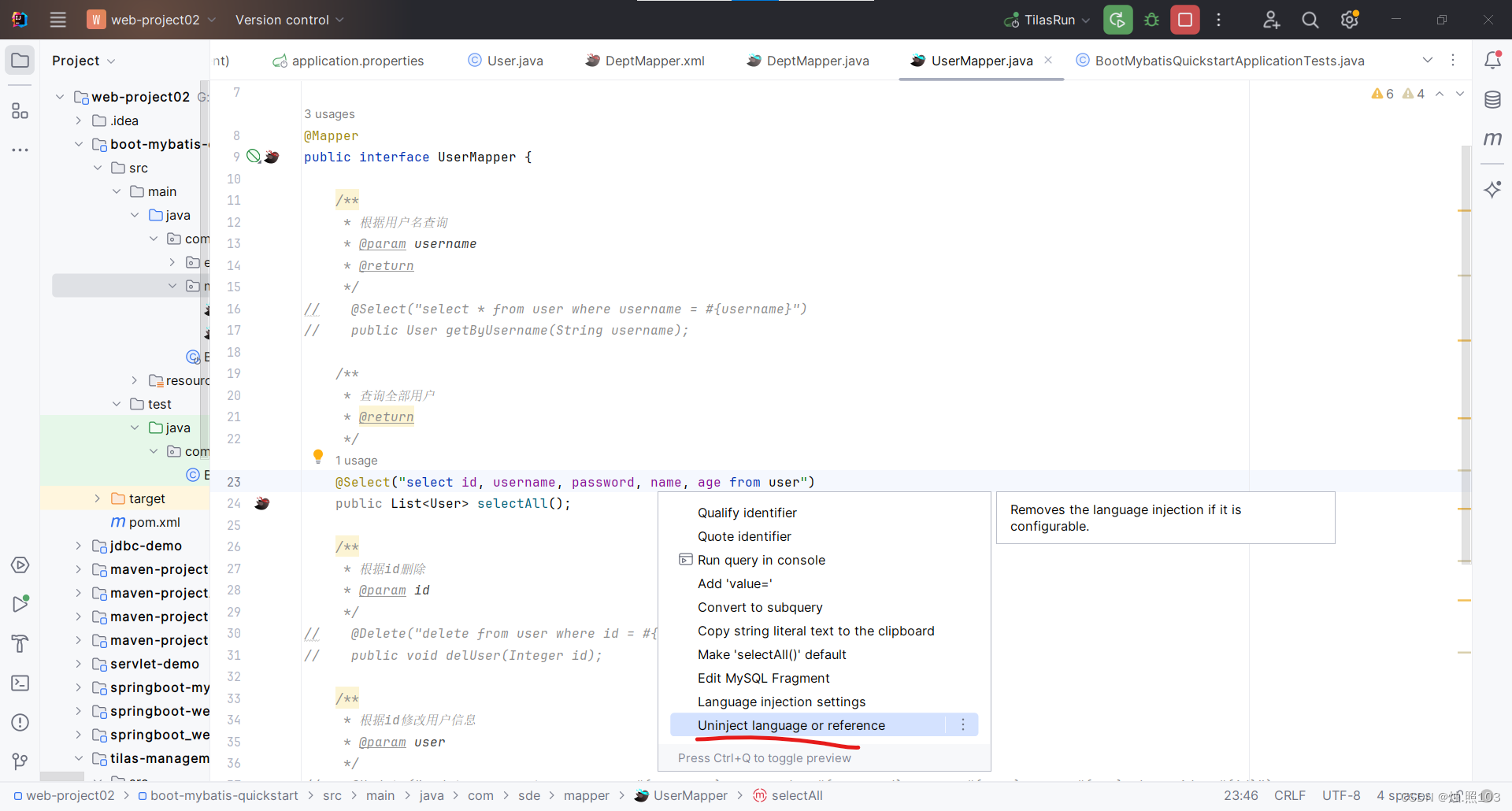Open the Git tool window
The height and width of the screenshot is (811, 1512).
(x=20, y=761)
